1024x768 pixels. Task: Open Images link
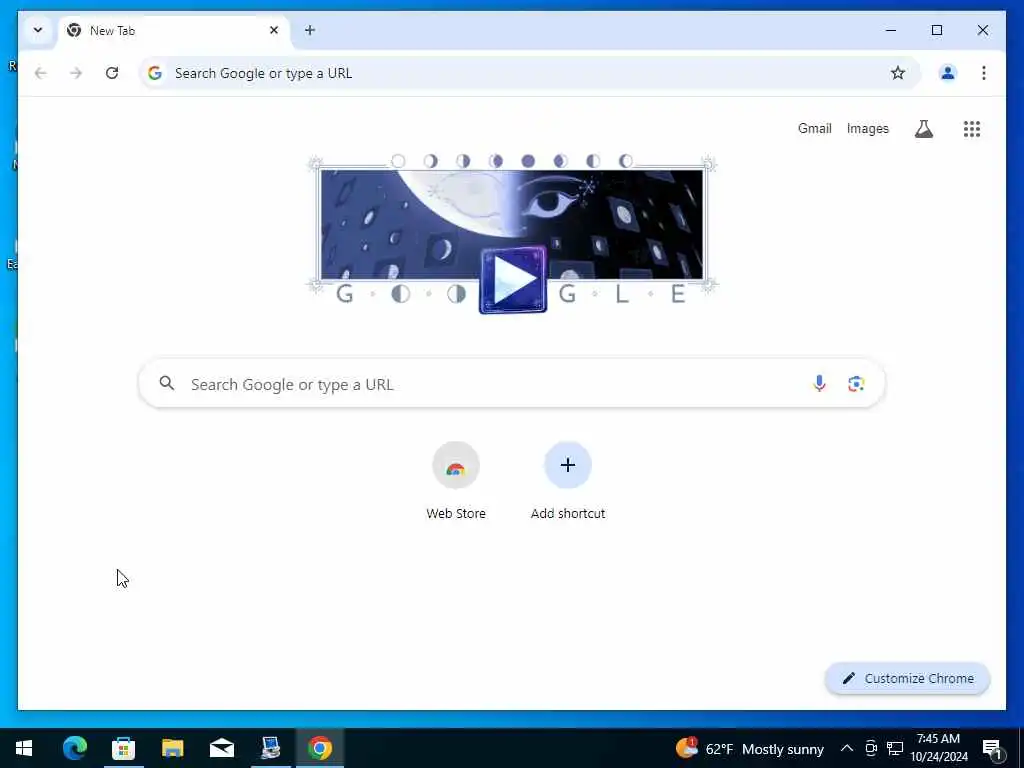[x=867, y=129]
